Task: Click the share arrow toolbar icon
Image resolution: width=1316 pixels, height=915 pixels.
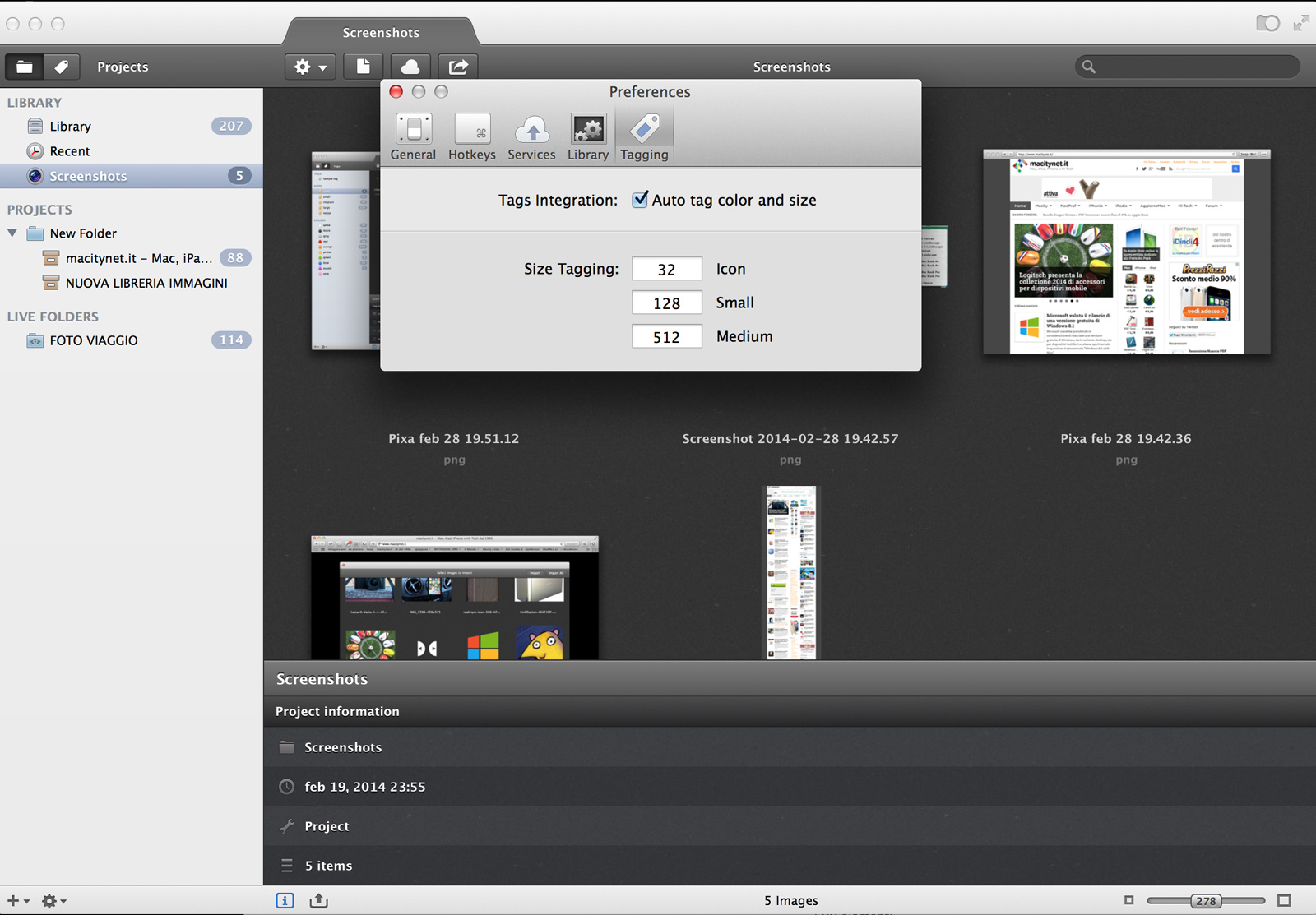Action: point(458,67)
